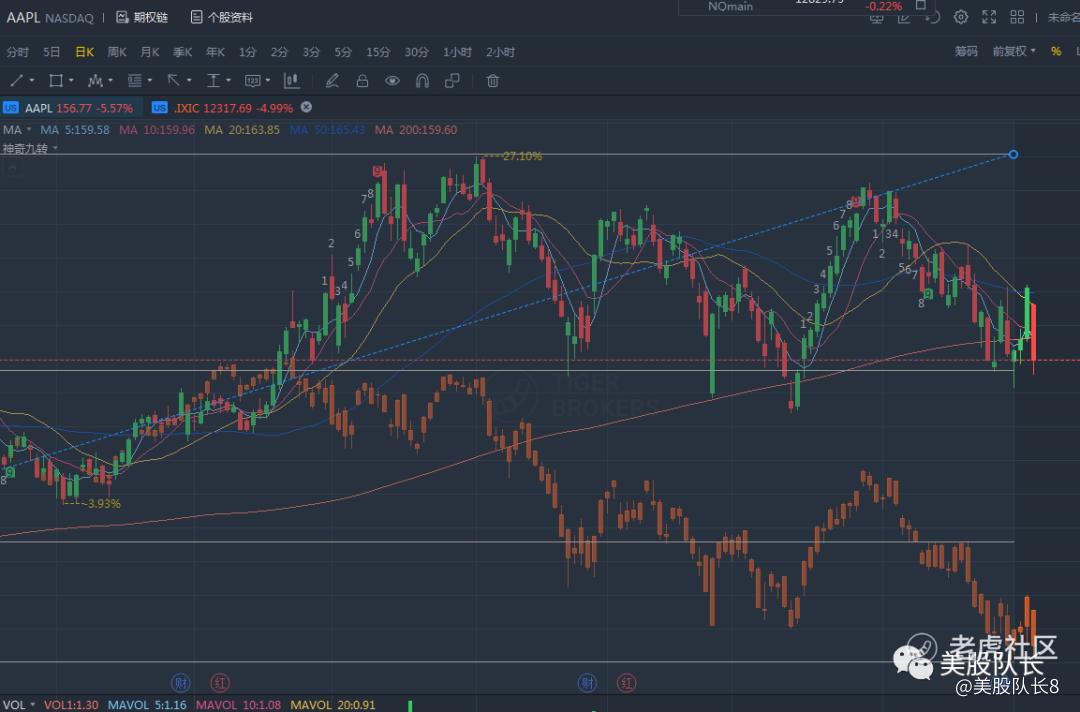Click the candlestick chart style icon
Viewport: 1080px width, 712px height.
pos(292,81)
